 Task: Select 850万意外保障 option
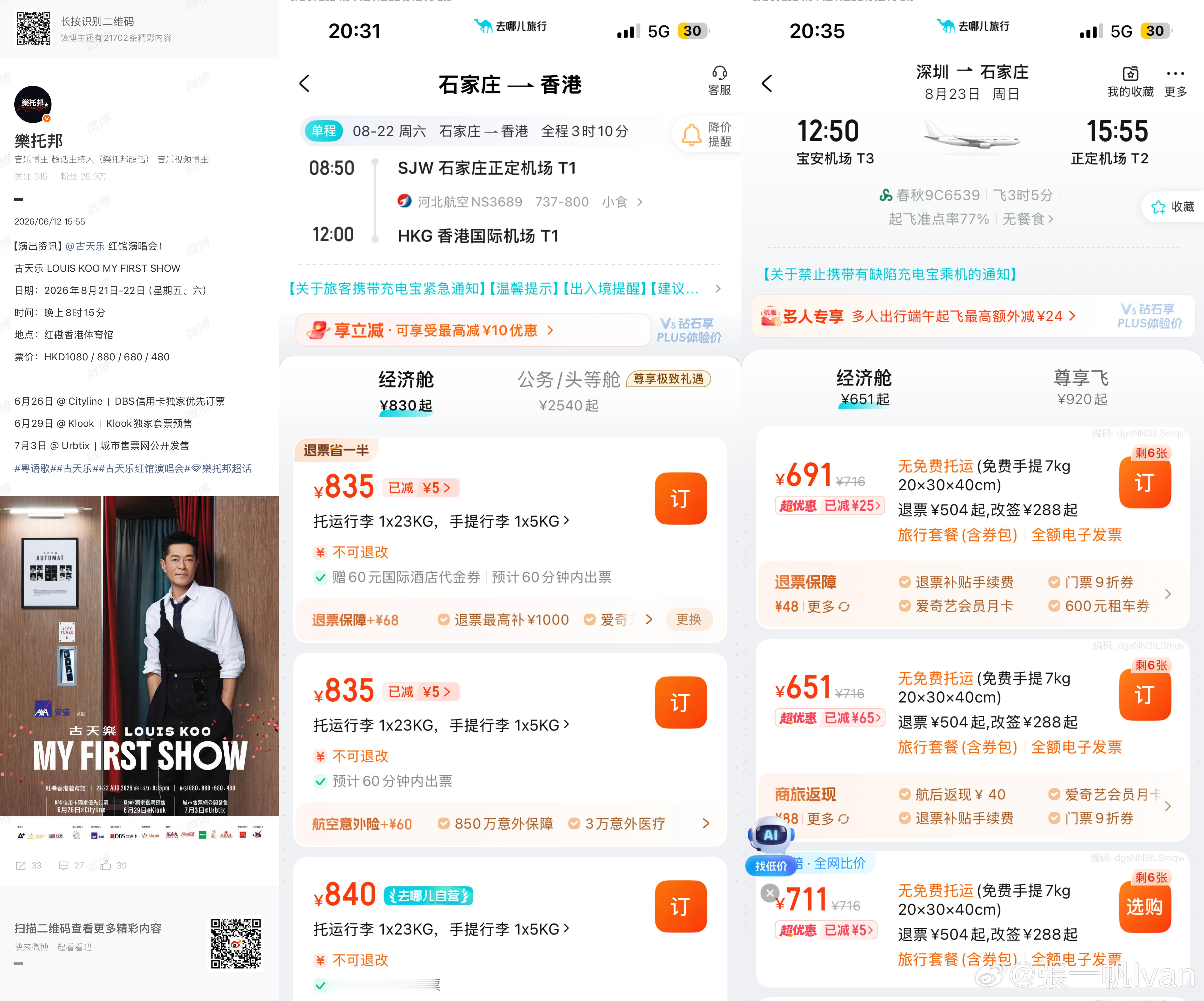(x=496, y=823)
